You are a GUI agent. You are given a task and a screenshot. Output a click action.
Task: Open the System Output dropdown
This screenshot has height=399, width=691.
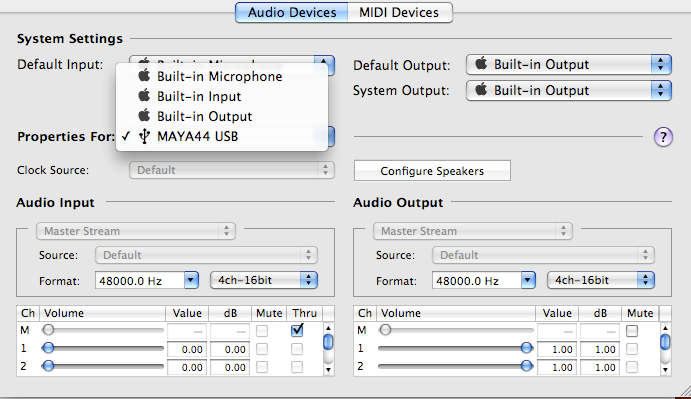click(568, 90)
